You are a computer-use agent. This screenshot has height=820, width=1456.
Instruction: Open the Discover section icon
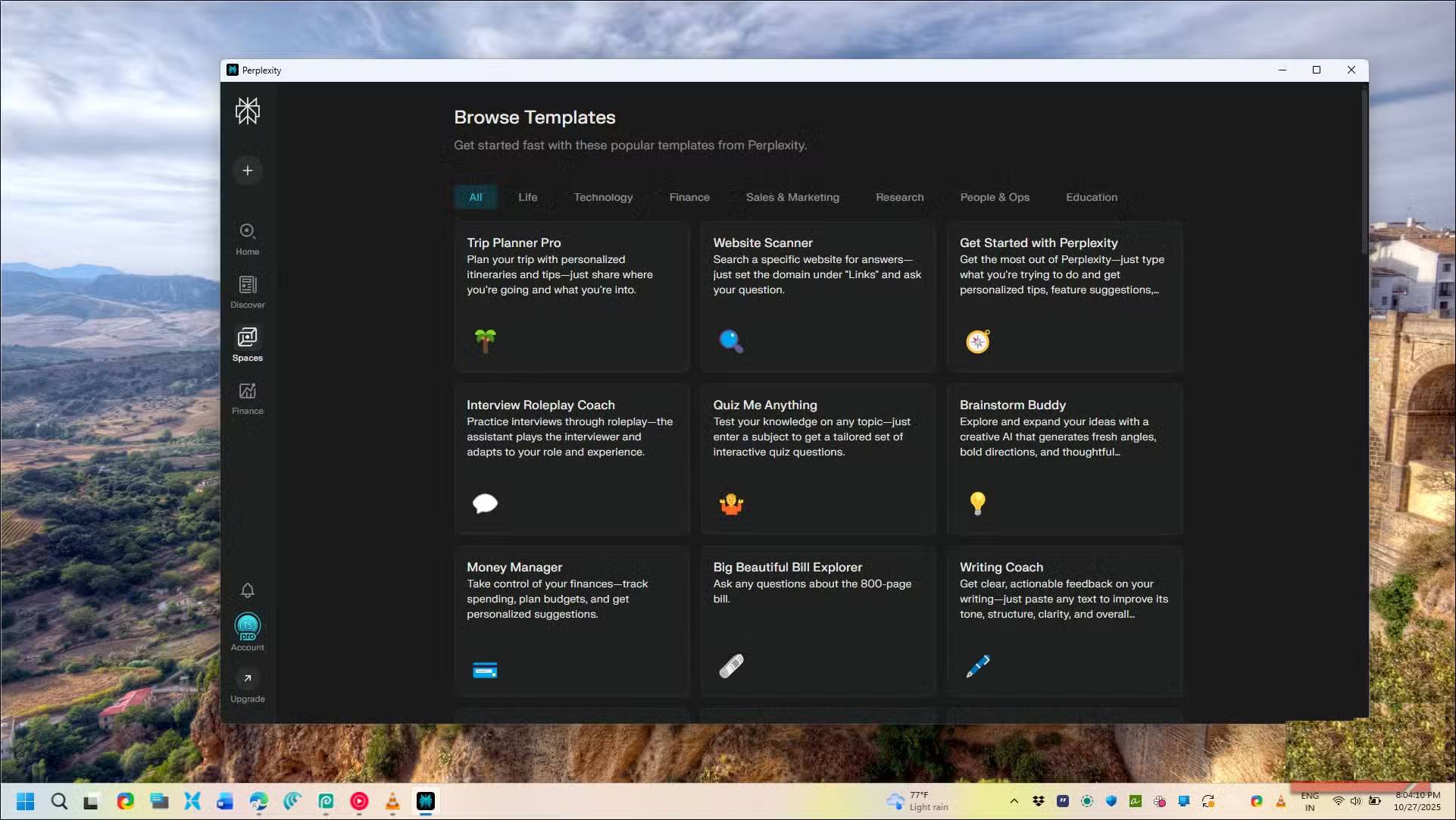247,285
